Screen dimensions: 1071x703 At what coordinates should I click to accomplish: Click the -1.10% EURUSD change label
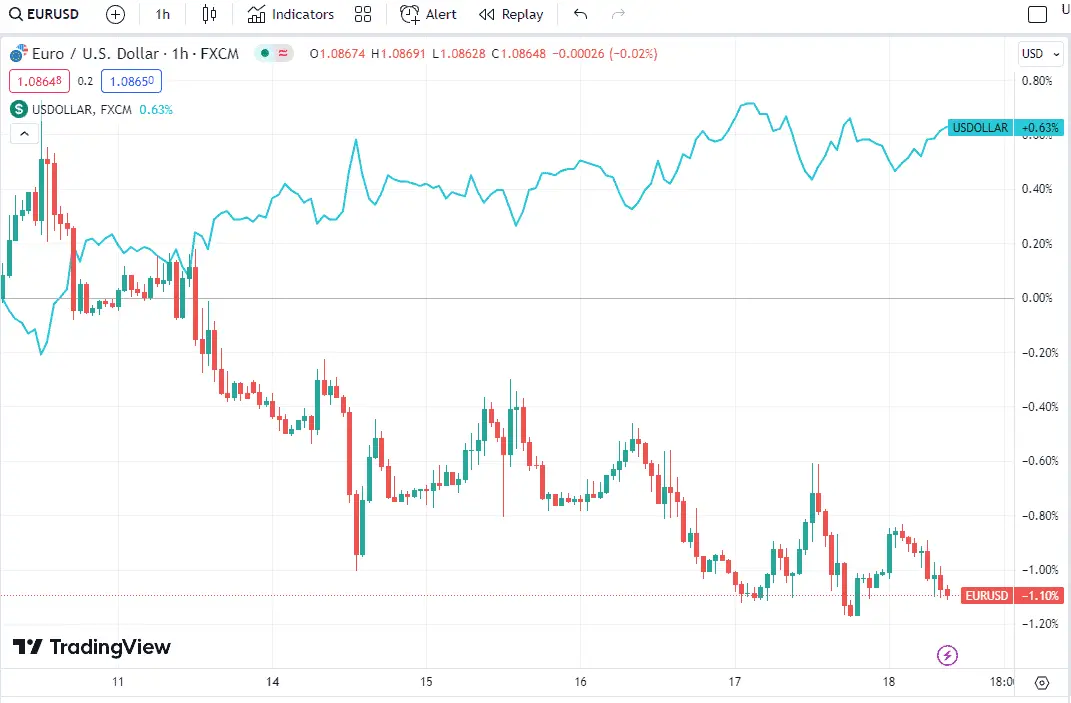coord(1040,596)
